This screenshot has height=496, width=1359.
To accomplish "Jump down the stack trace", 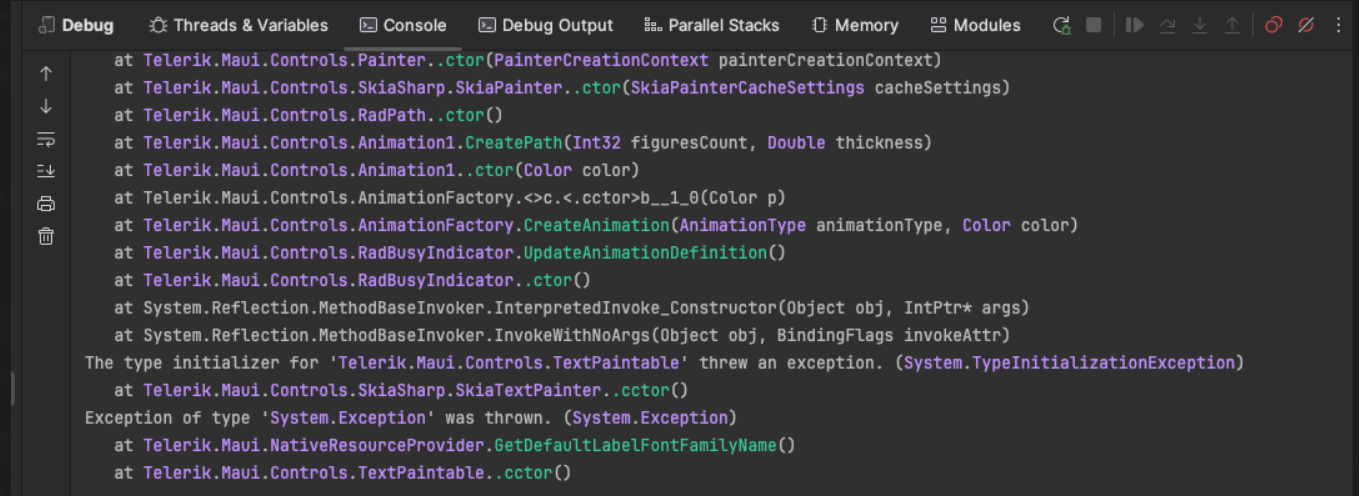I will [x=46, y=106].
